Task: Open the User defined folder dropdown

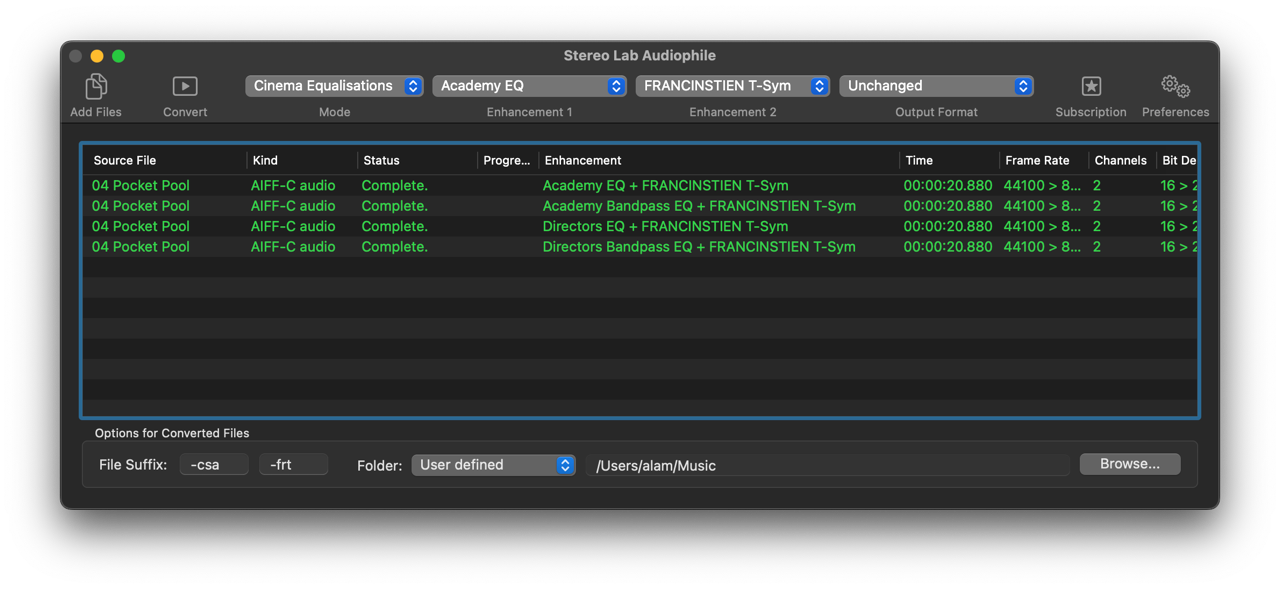Action: tap(493, 465)
